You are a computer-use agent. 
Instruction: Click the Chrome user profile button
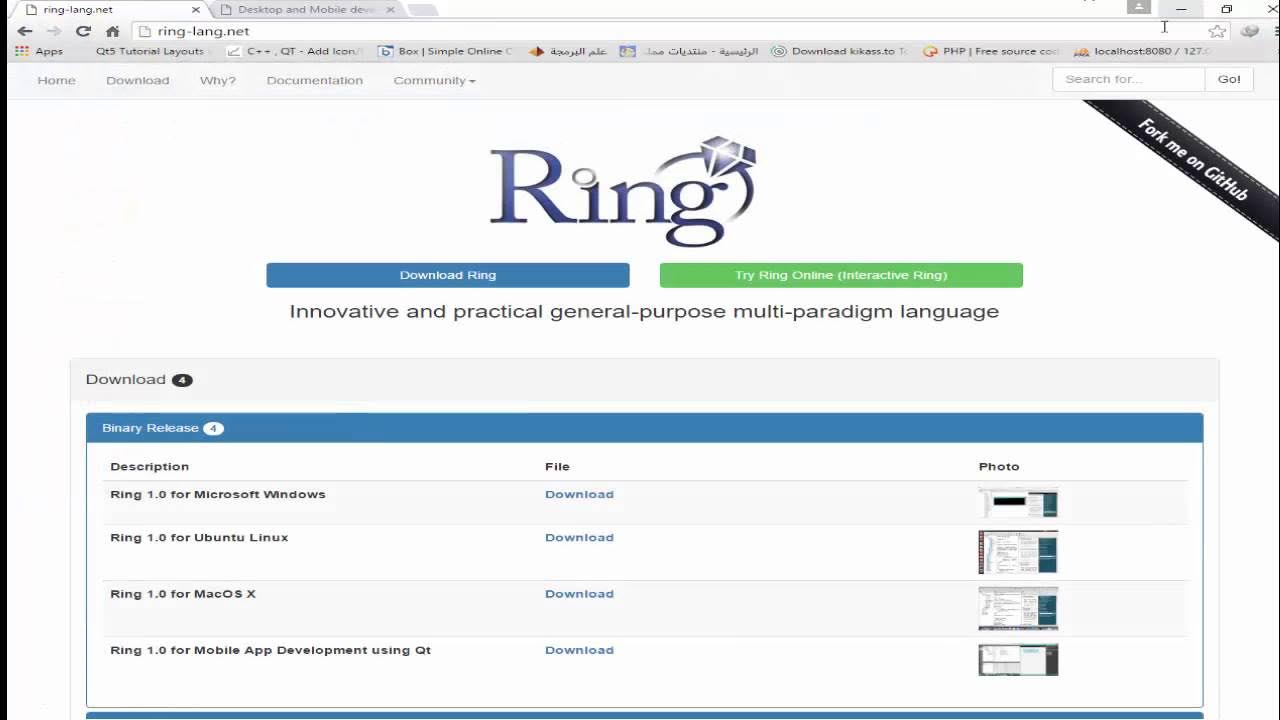(x=1138, y=7)
